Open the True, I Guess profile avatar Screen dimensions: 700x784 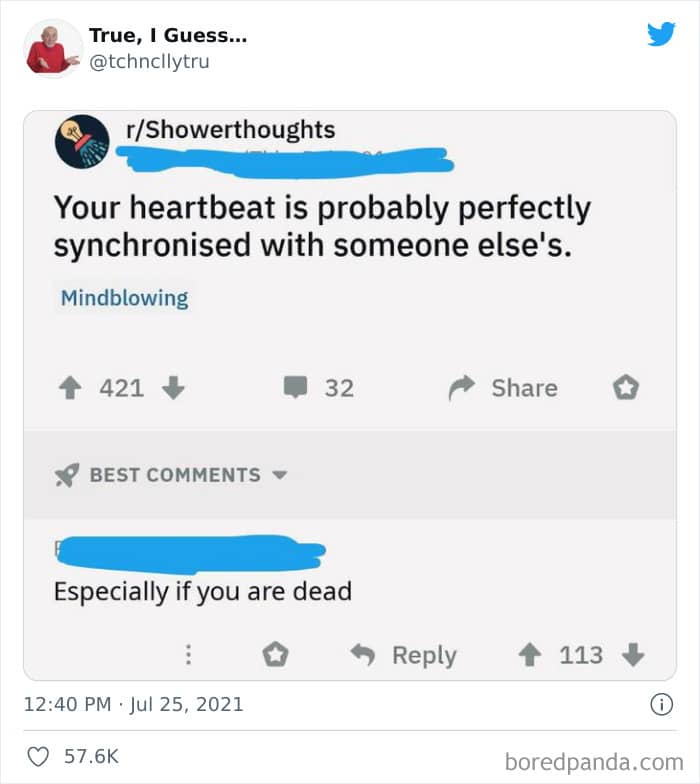click(53, 47)
